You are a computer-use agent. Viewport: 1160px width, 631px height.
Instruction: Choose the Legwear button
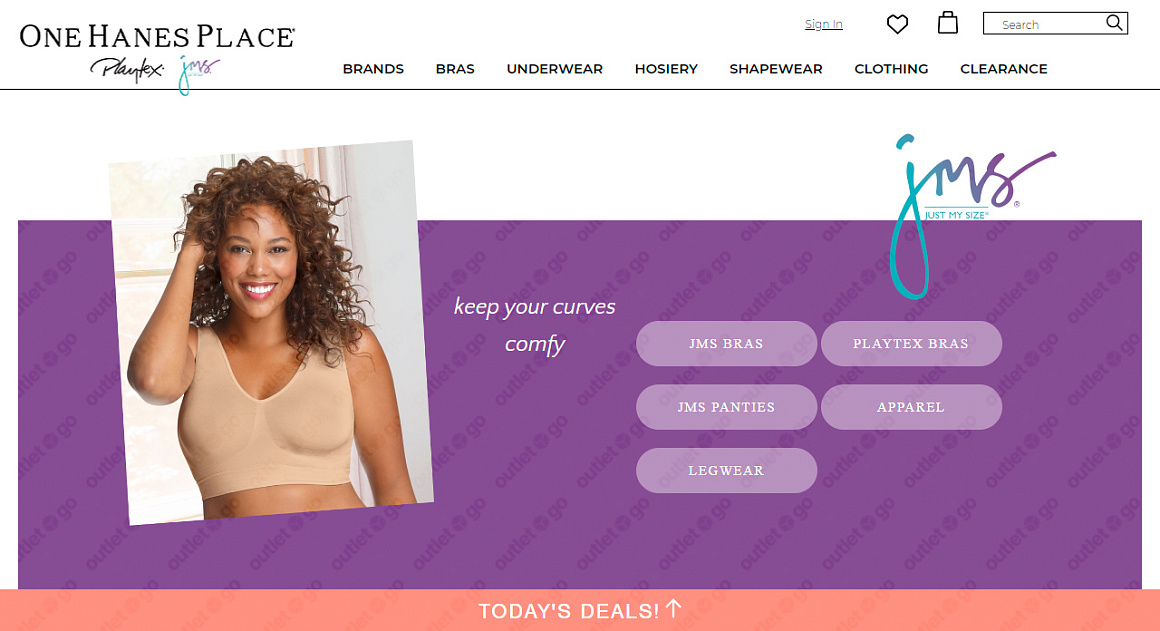click(x=726, y=470)
